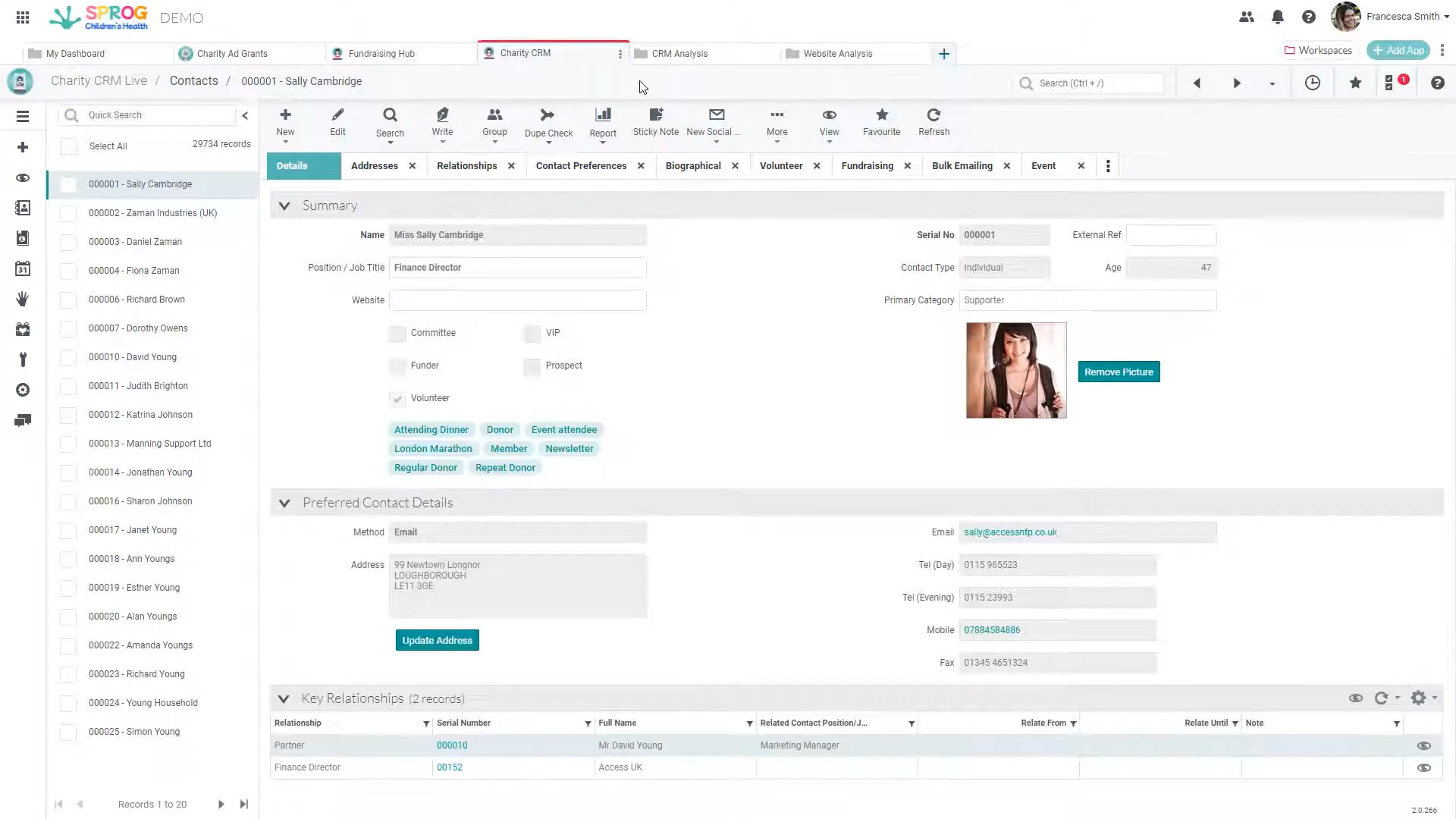Open the Sticky Note tool

655,121
